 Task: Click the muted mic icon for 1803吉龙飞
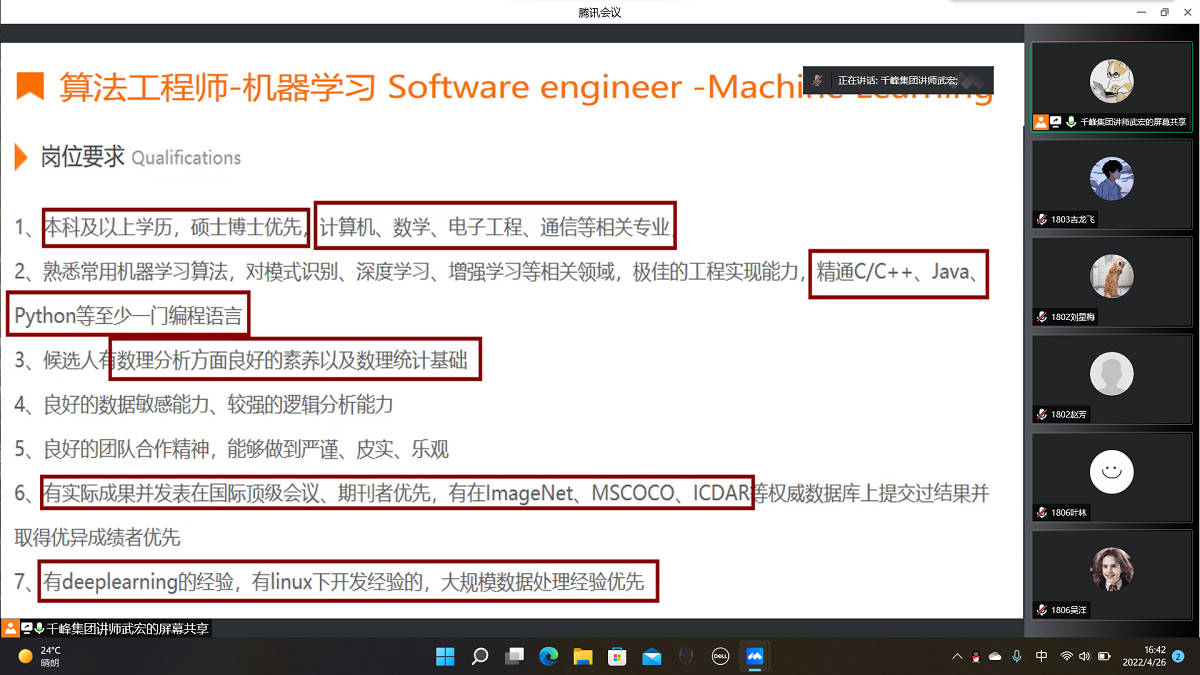pos(1042,219)
